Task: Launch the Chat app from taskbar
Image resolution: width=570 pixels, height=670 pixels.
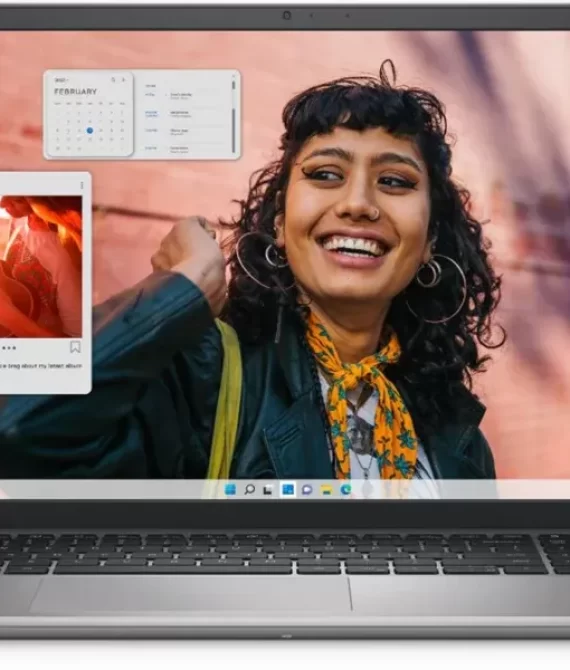Action: [x=307, y=490]
